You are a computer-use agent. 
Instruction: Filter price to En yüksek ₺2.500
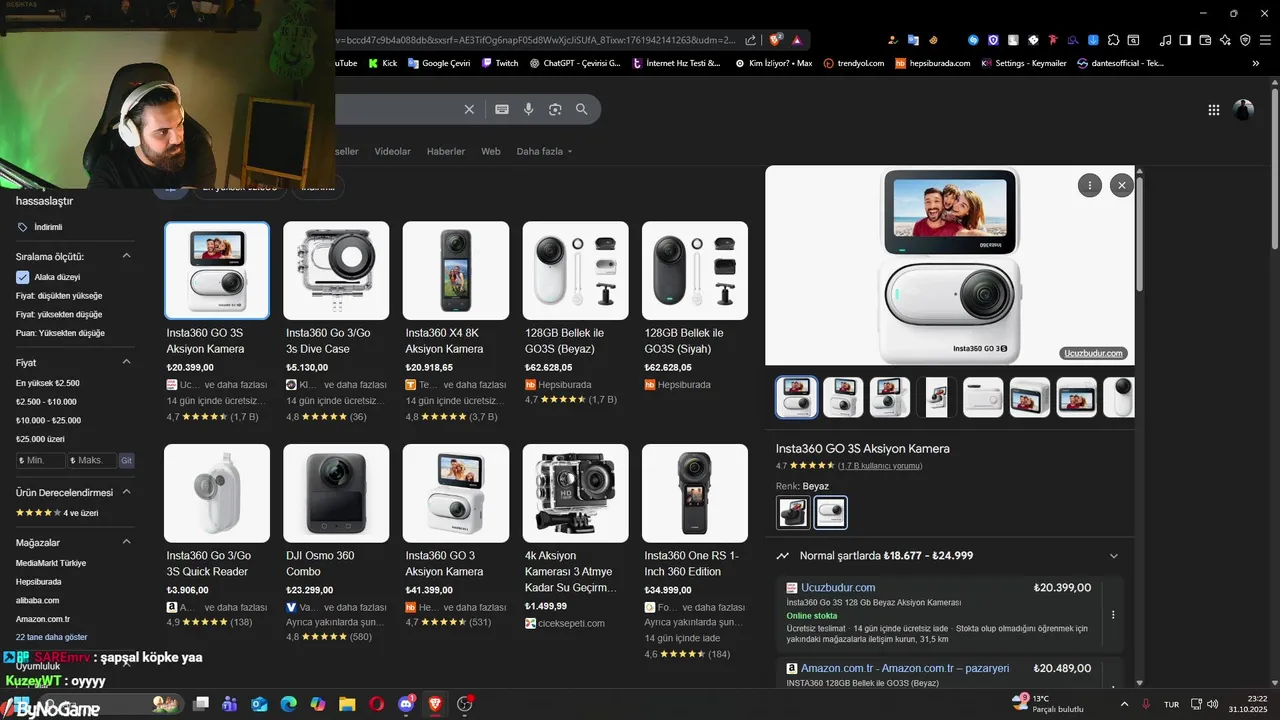click(x=48, y=383)
